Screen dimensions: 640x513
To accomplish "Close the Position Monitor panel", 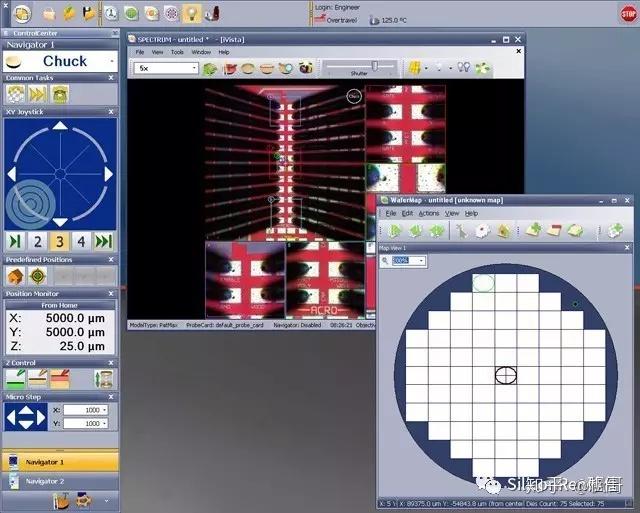I will pos(111,293).
